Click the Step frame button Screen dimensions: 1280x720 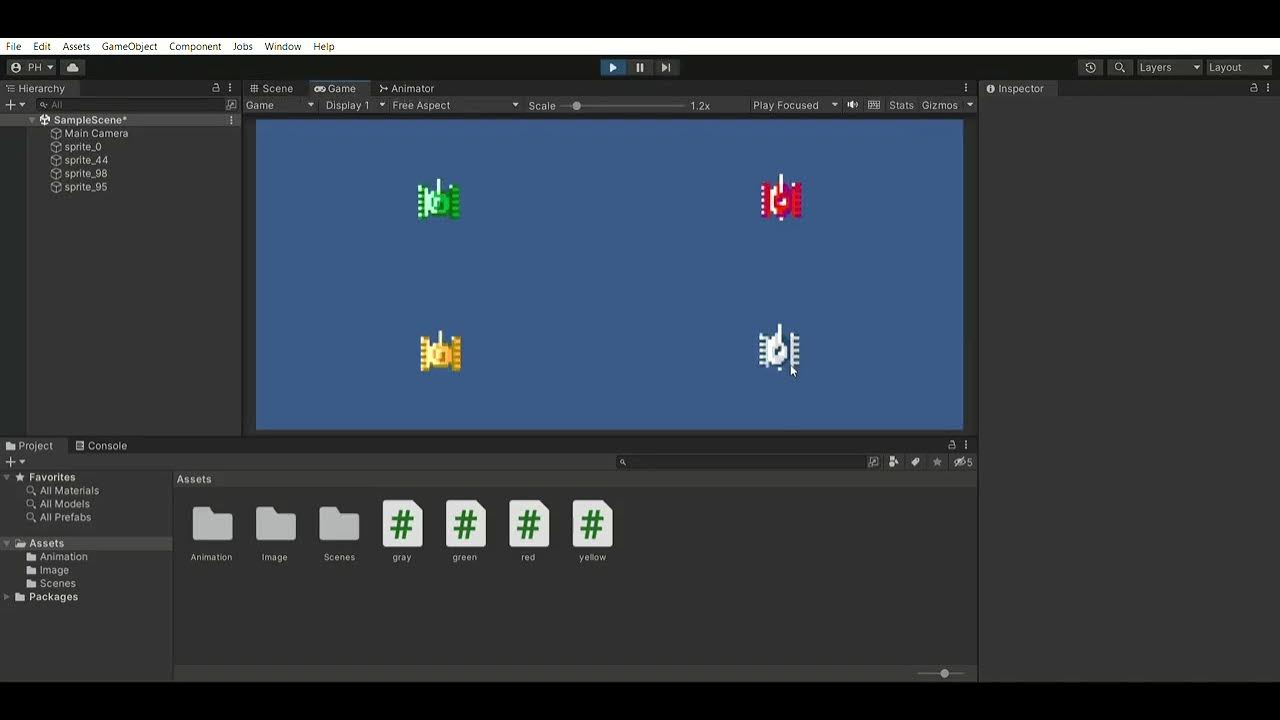(x=666, y=67)
